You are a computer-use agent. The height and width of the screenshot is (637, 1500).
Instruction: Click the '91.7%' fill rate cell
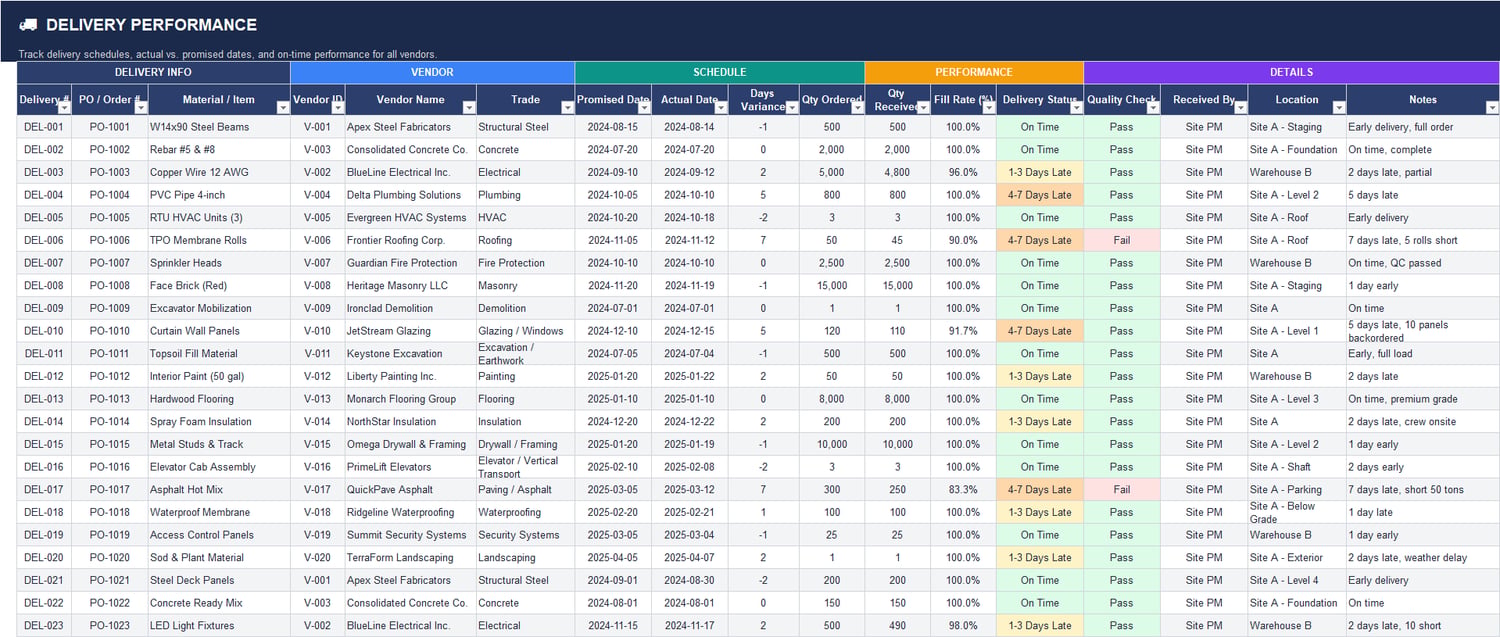tap(963, 331)
